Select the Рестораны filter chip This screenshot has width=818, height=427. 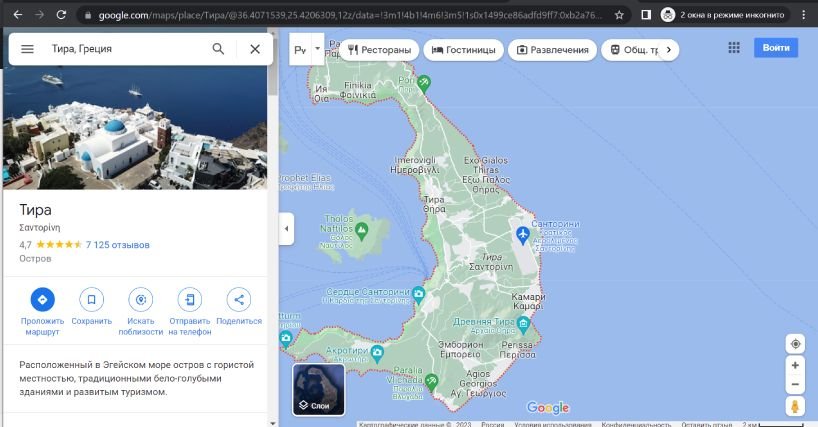pos(378,50)
